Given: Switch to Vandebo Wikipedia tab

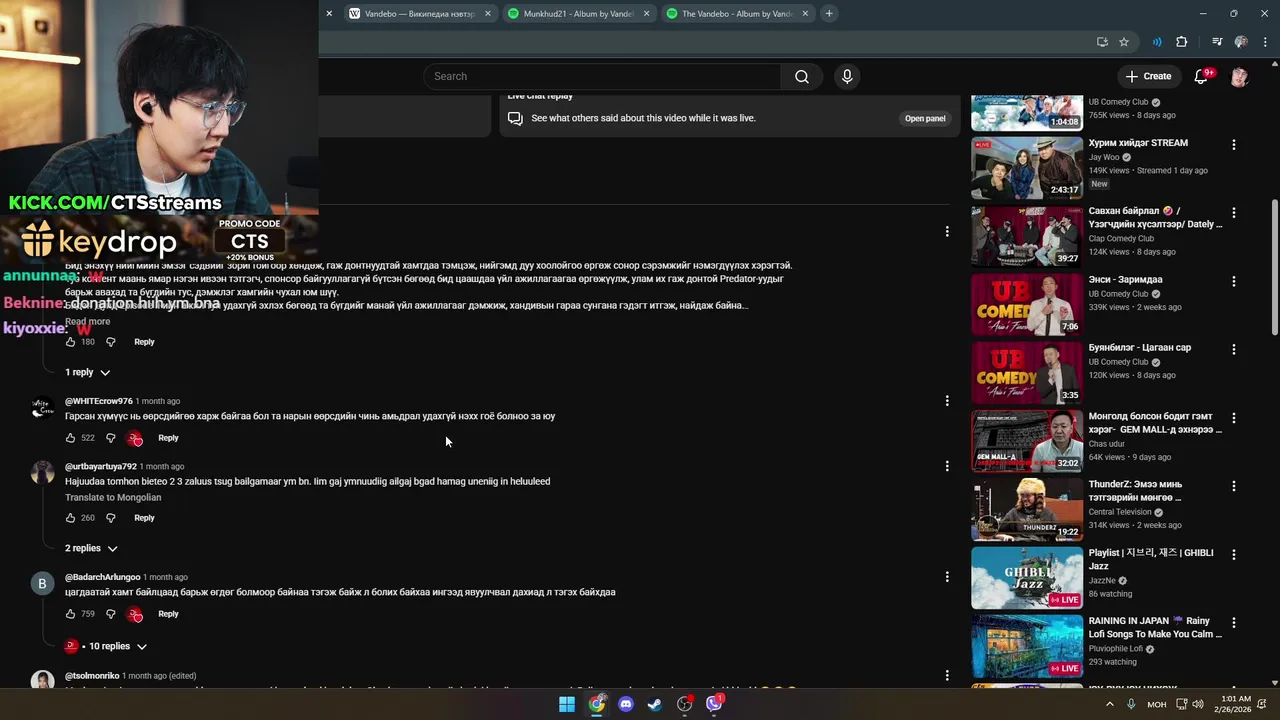Looking at the screenshot, I should (420, 14).
